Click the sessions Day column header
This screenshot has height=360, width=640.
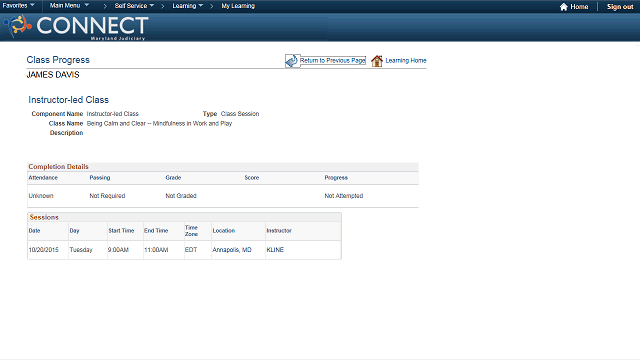[x=74, y=231]
